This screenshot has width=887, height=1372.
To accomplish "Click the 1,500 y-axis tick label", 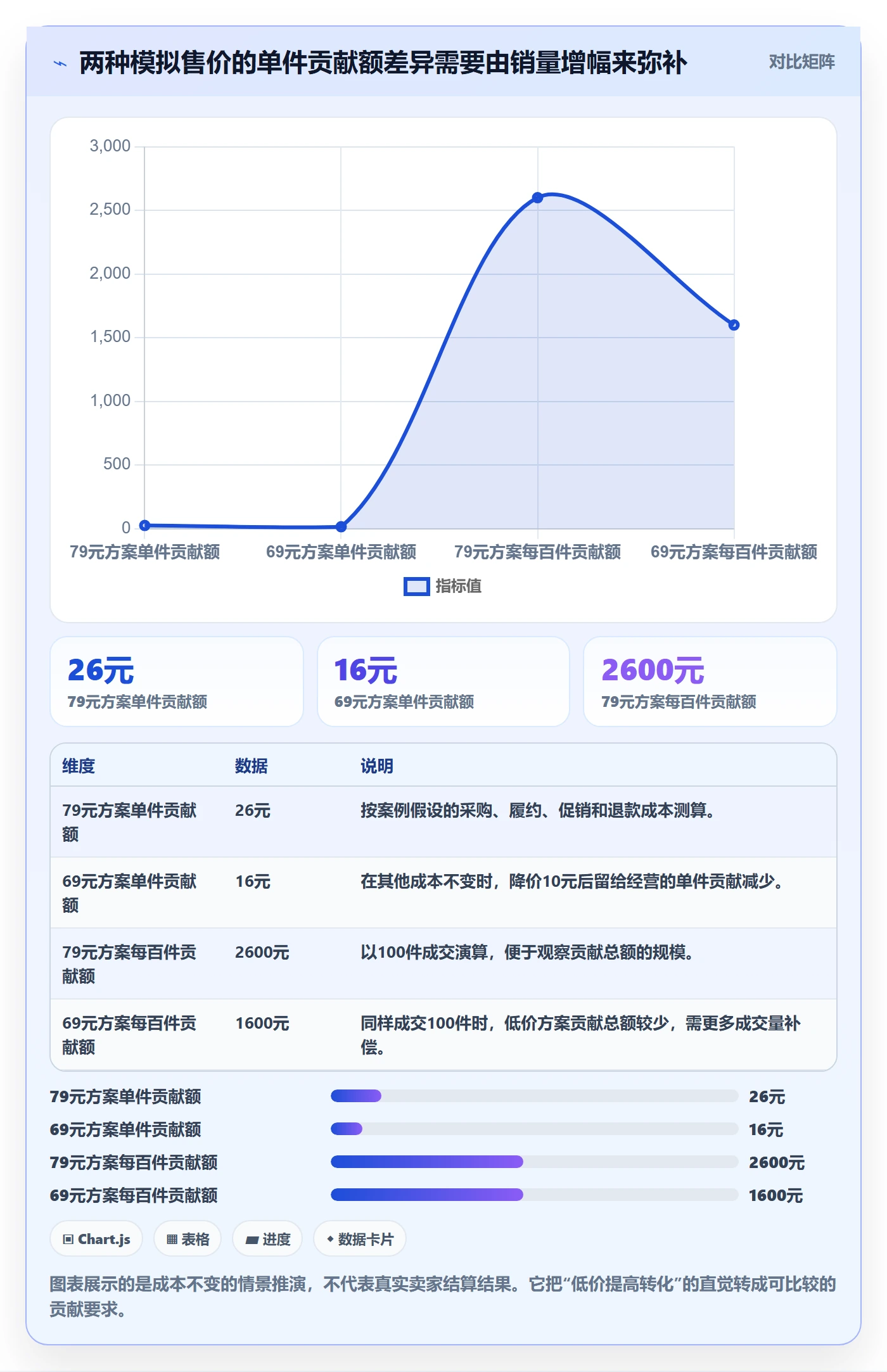I will 110,336.
